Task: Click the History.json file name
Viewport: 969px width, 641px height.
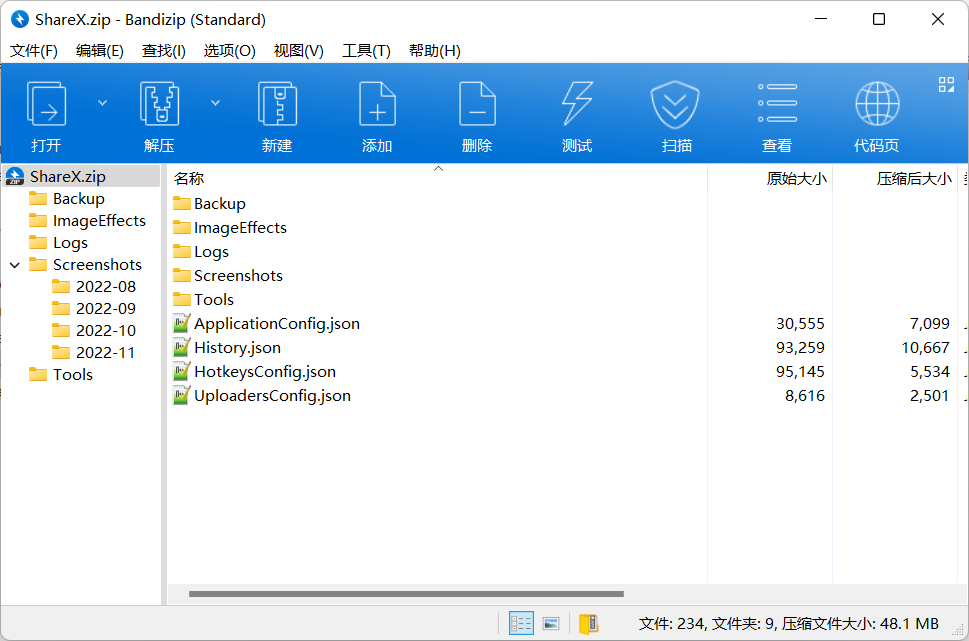Action: click(x=237, y=347)
